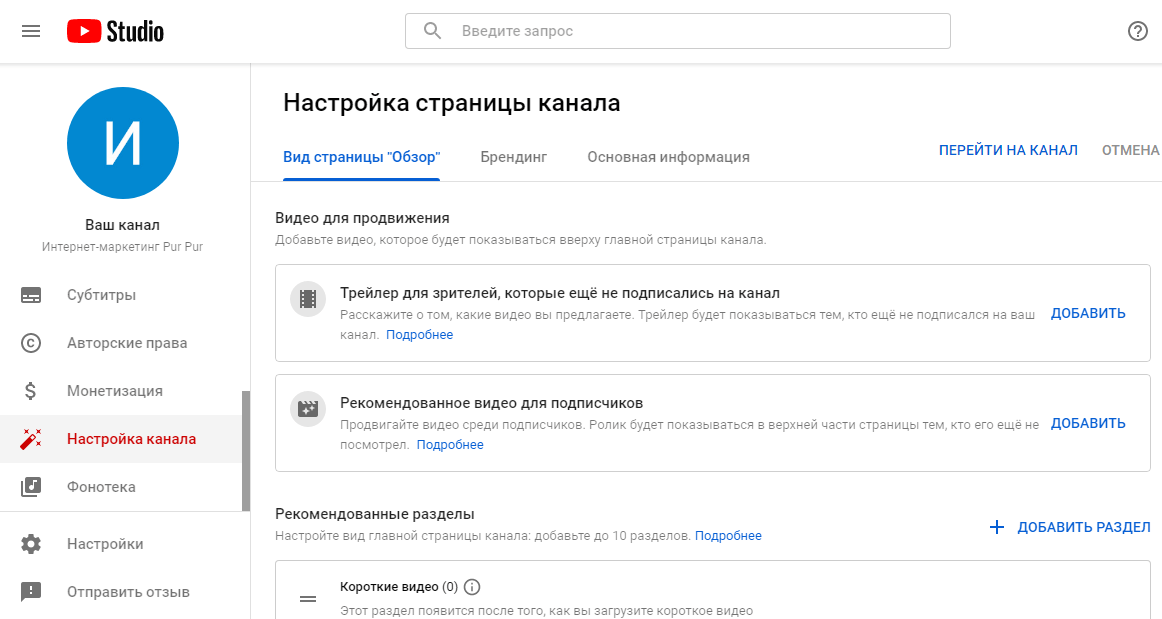This screenshot has width=1162, height=619.
Task: Switch to the Брендинг tab
Action: (x=513, y=157)
